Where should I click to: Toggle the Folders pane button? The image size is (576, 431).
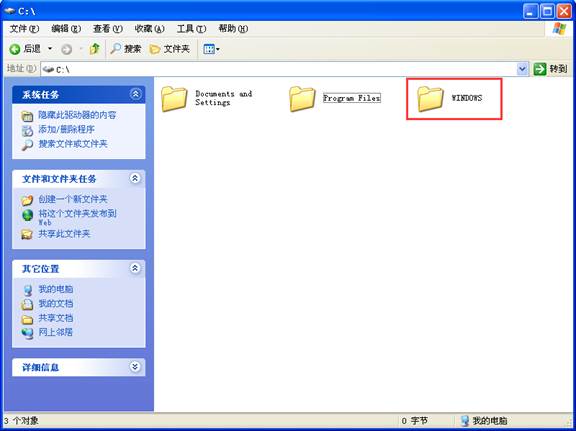[170, 49]
